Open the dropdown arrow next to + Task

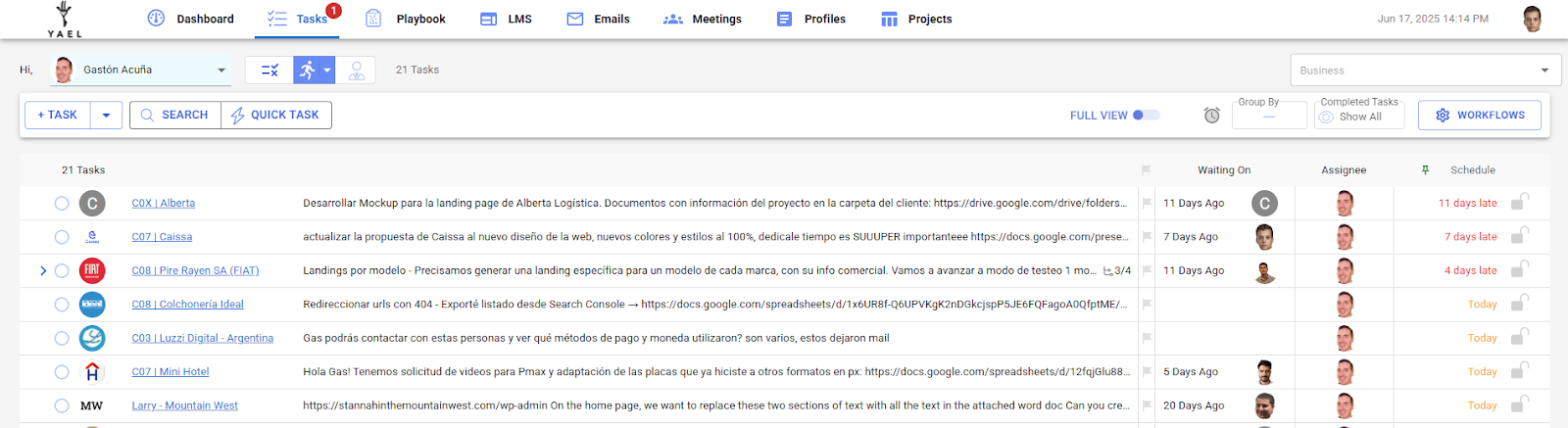[x=106, y=116]
